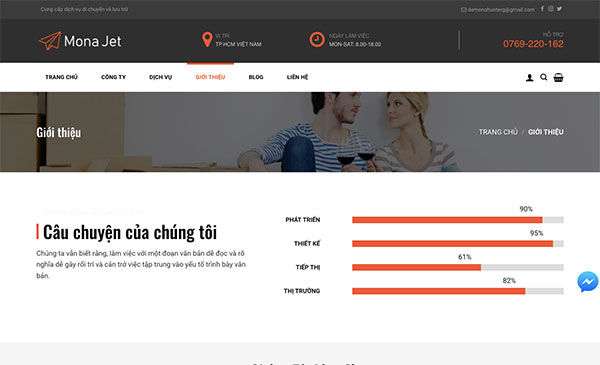The width and height of the screenshot is (600, 365).
Task: Open the Messenger chat bubble
Action: coord(588,282)
